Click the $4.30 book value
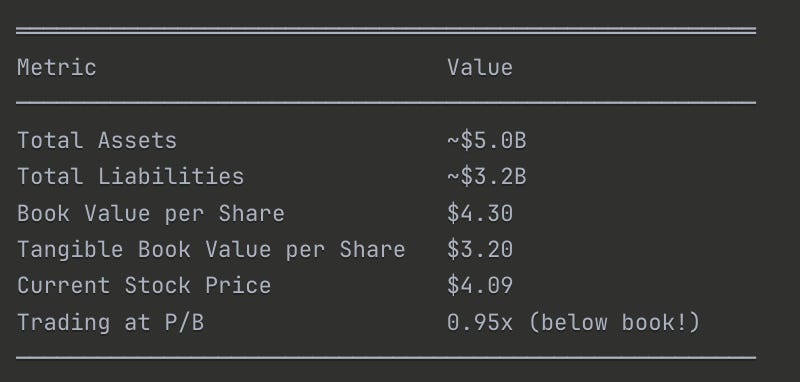Viewport: 800px width, 382px height. 480,214
